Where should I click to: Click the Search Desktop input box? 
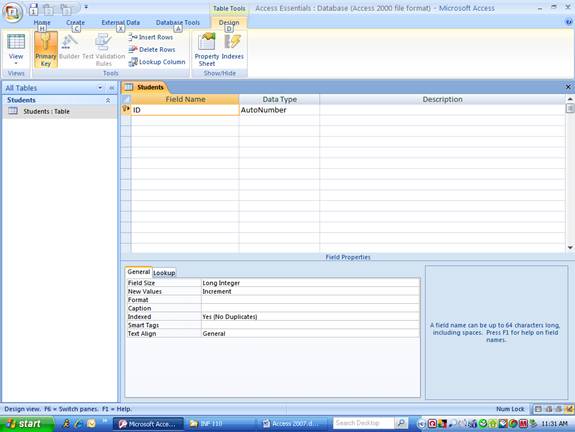point(363,423)
